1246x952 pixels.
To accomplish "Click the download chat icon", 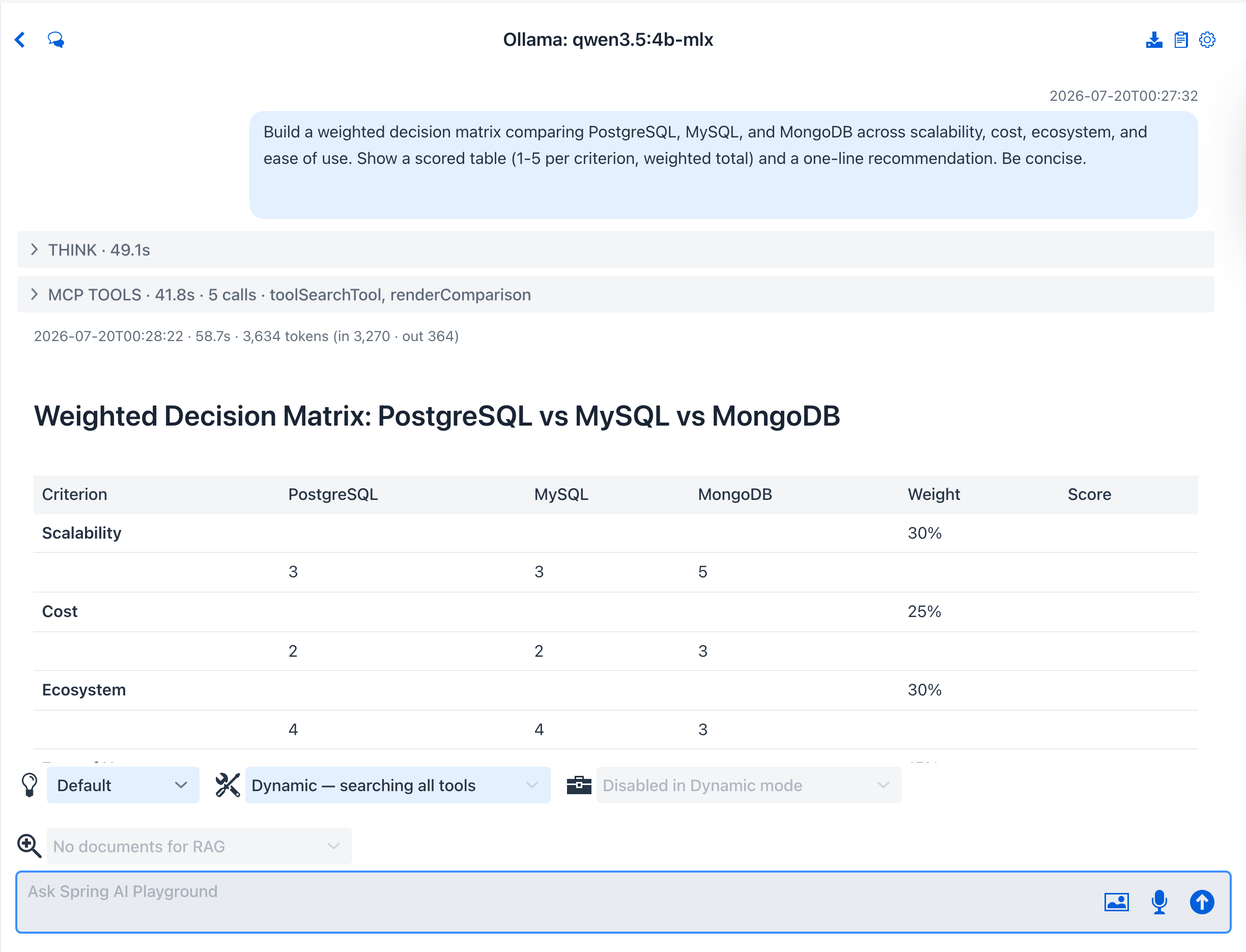I will pyautogui.click(x=1154, y=40).
